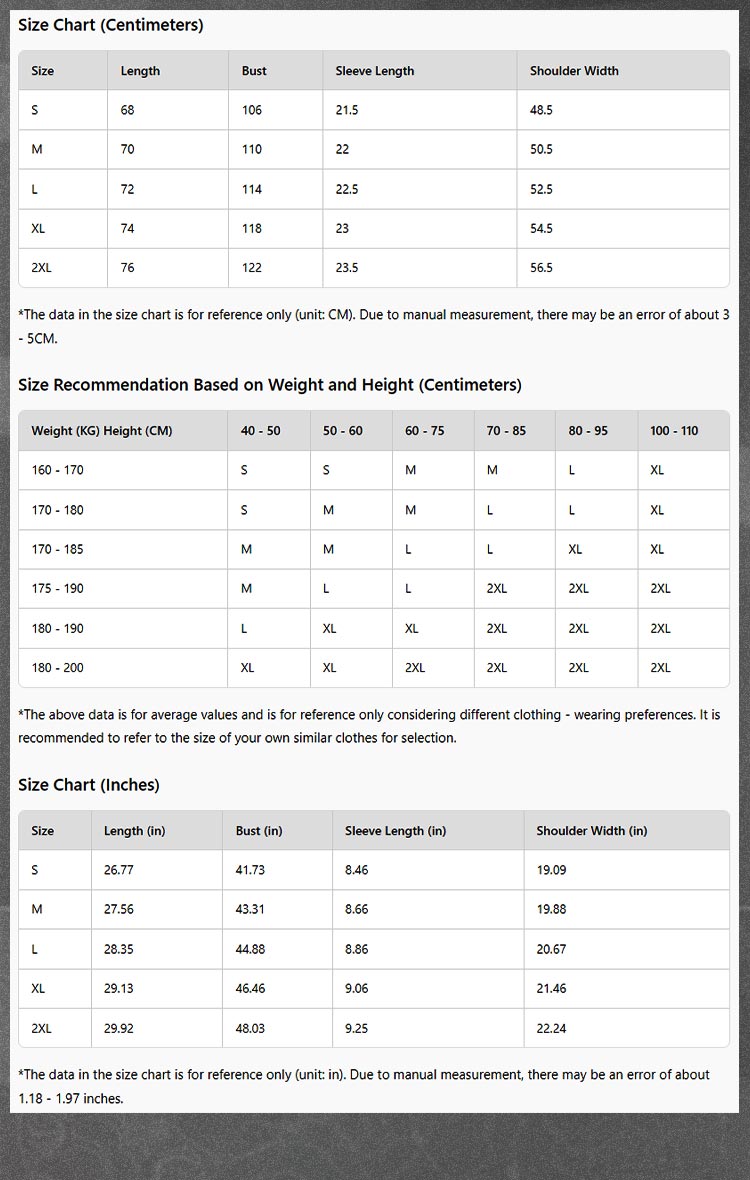Click the bust value 48.03 inches cell
Viewport: 750px width, 1180px height.
pos(250,1028)
